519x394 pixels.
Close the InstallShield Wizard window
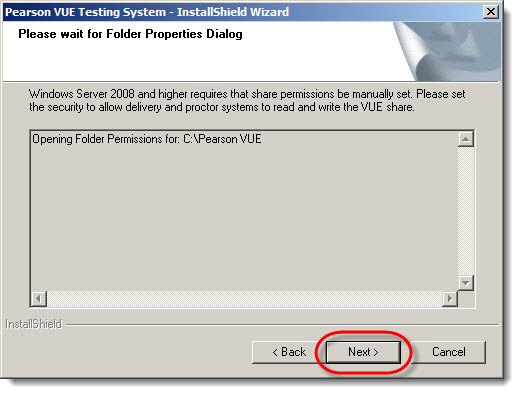coord(491,12)
